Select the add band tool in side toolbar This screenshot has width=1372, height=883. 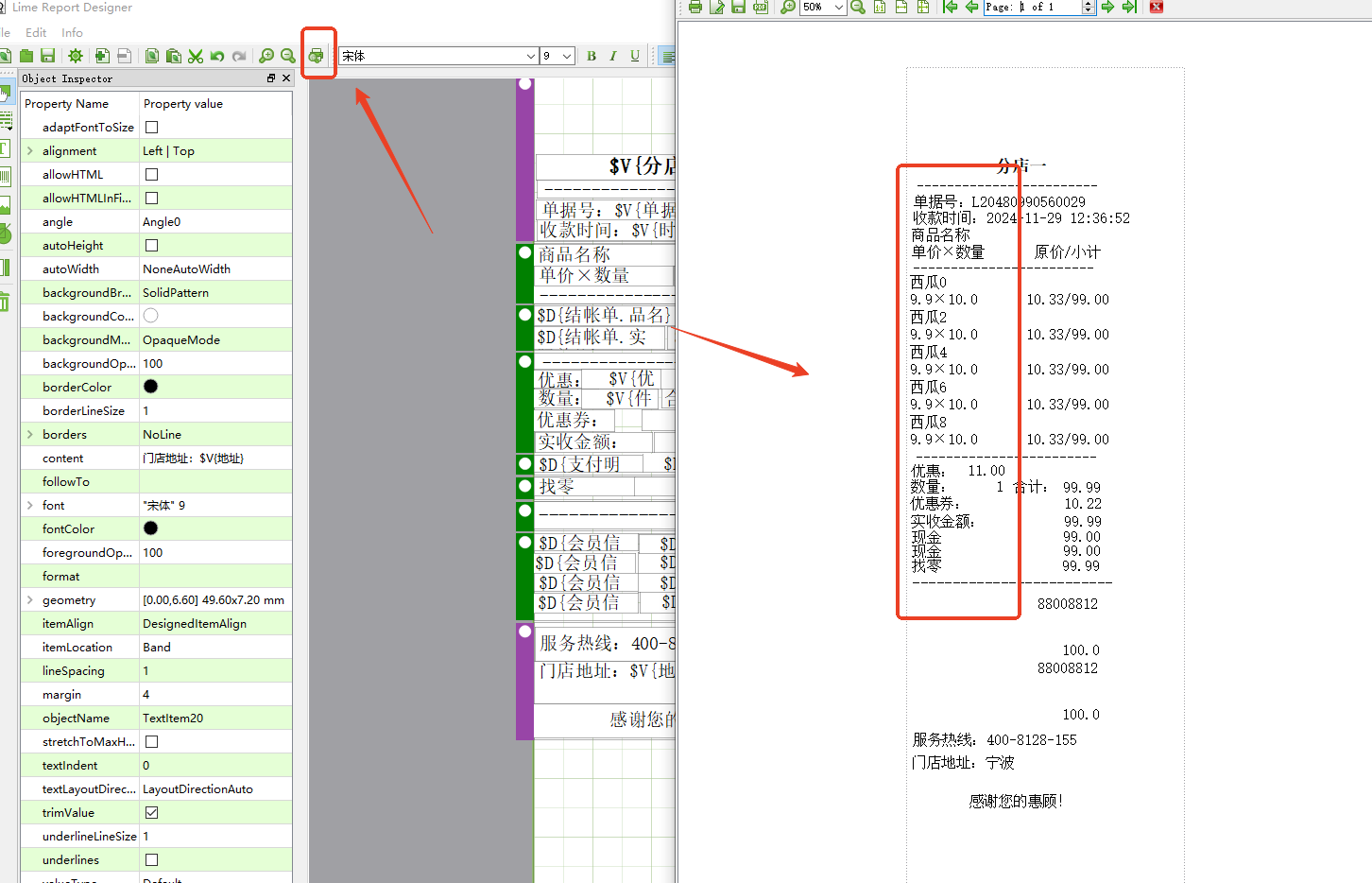coord(5,120)
